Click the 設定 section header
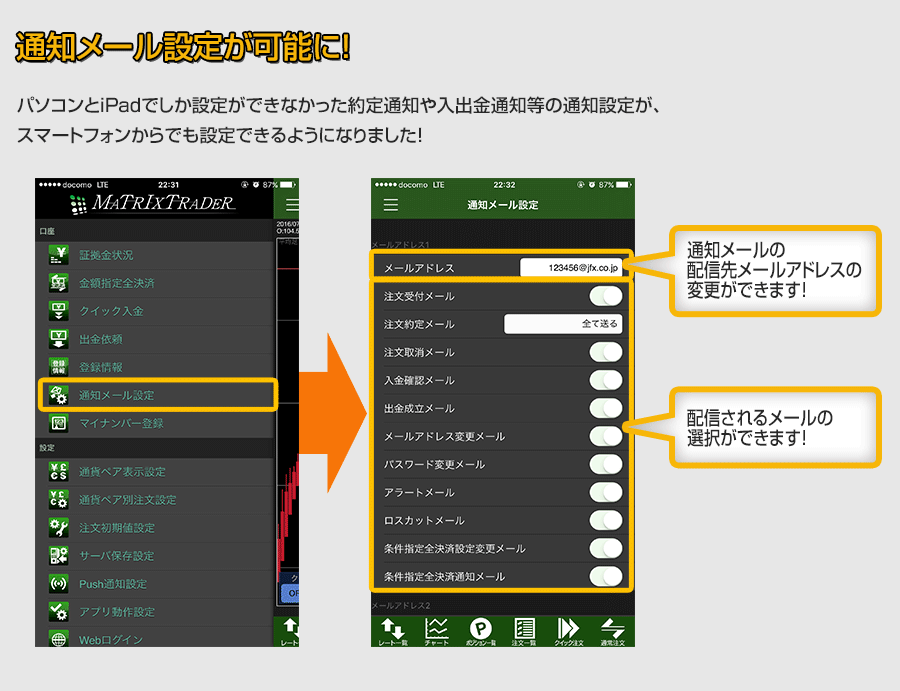Image resolution: width=900 pixels, height=691 pixels. 47,448
